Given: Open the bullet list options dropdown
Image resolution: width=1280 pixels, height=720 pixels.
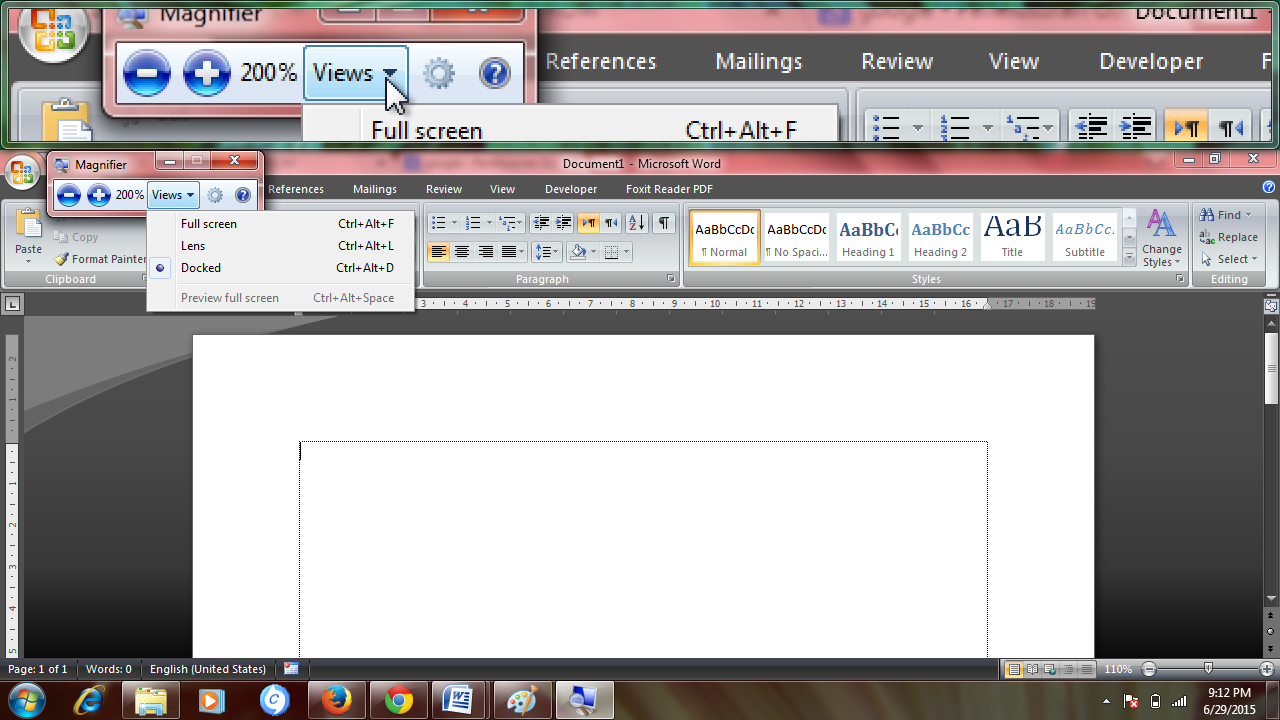Looking at the screenshot, I should pyautogui.click(x=453, y=222).
